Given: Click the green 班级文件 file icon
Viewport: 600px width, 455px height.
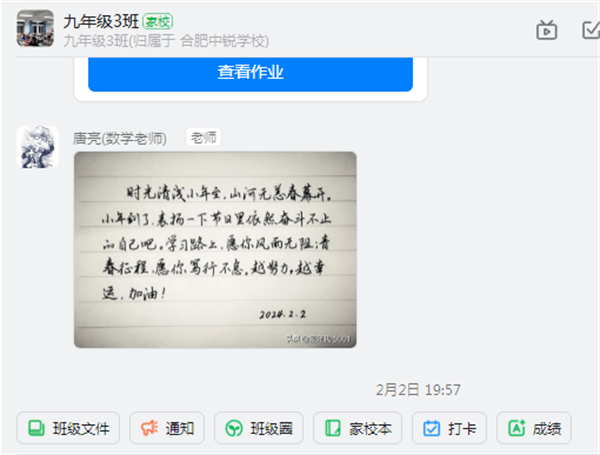Looking at the screenshot, I should (36, 428).
